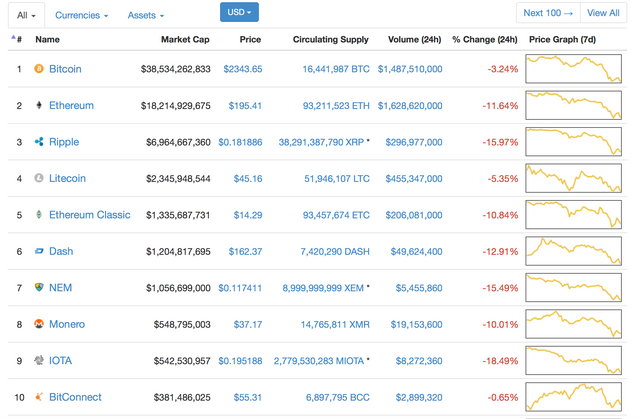Open the Bitcoin coin page link

coord(65,69)
